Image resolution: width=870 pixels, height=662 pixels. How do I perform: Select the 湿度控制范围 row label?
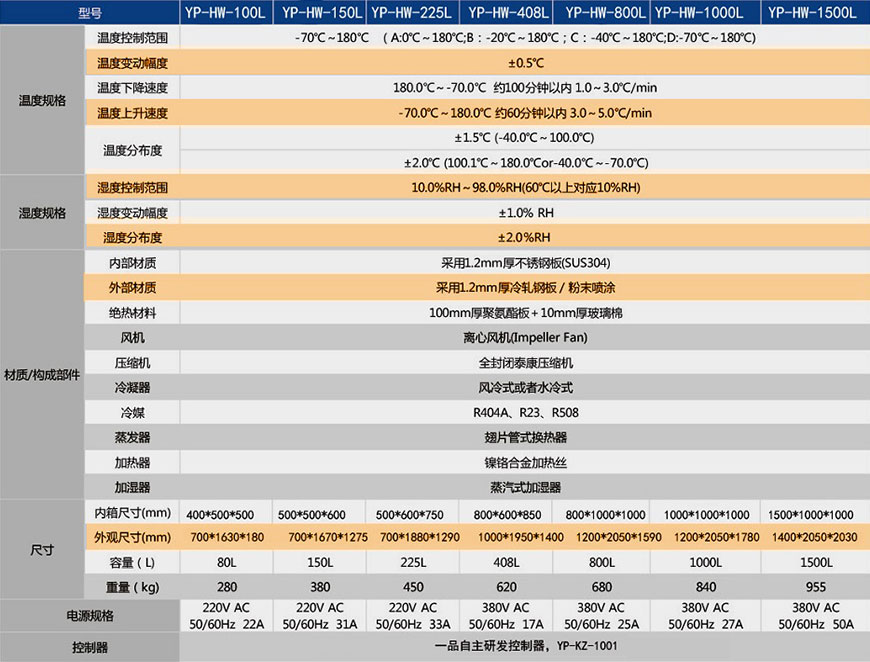click(132, 188)
